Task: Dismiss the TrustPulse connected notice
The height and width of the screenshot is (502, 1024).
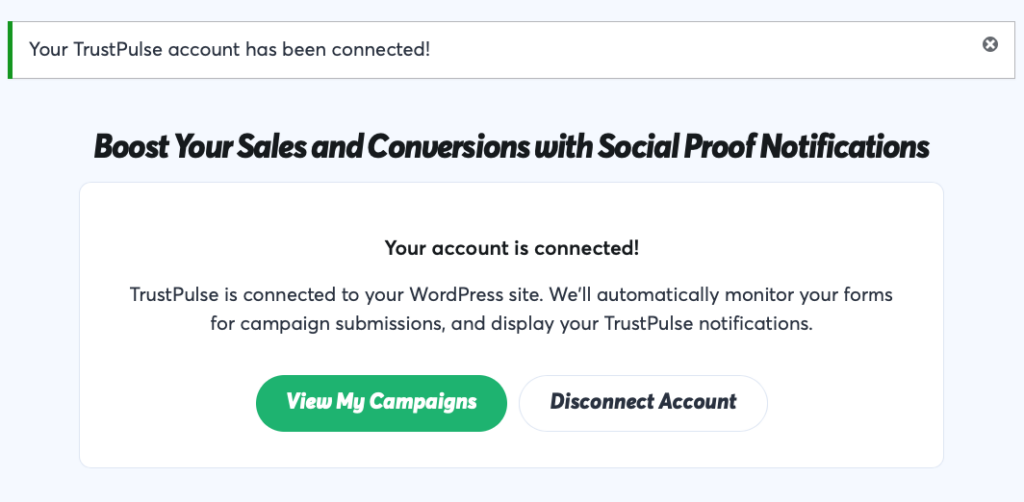Action: (x=990, y=44)
